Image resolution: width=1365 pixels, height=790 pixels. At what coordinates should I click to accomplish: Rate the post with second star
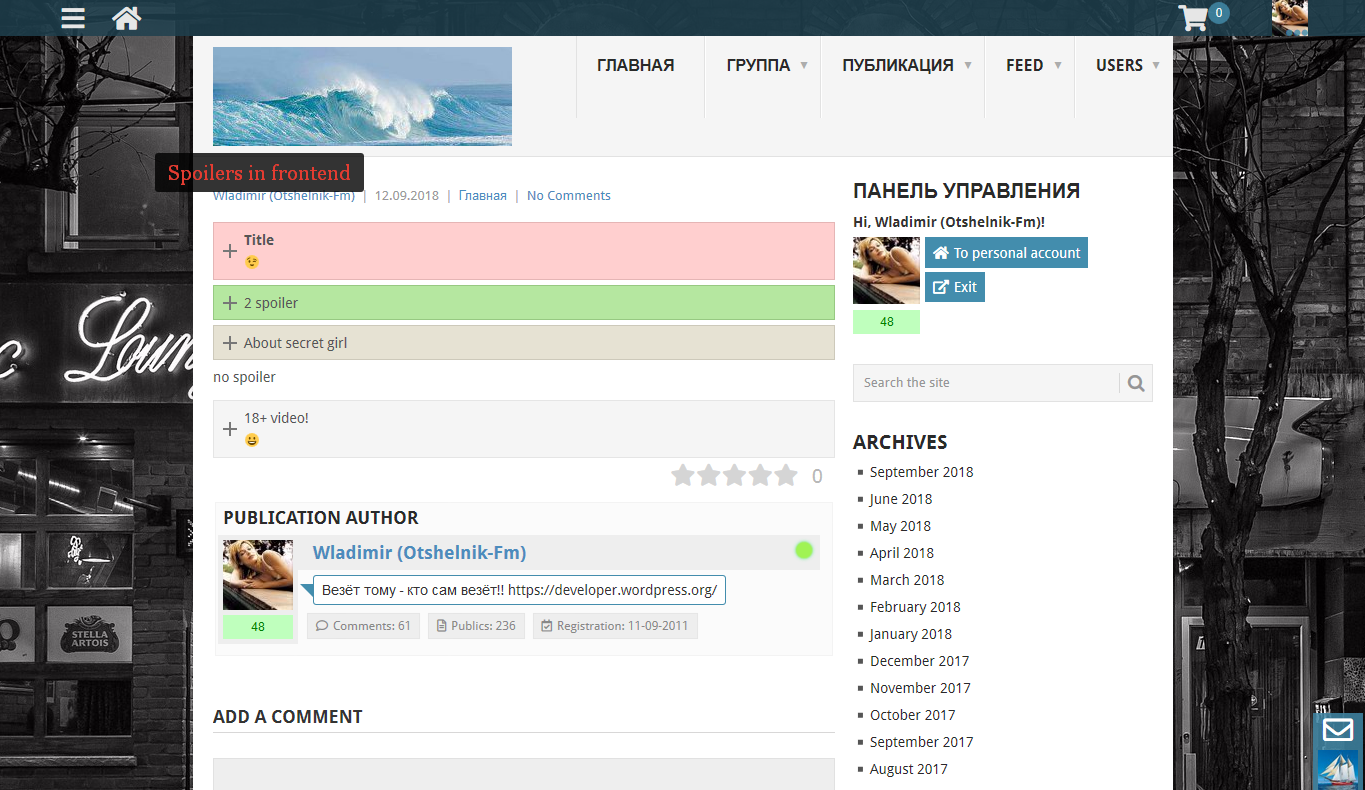[x=709, y=475]
